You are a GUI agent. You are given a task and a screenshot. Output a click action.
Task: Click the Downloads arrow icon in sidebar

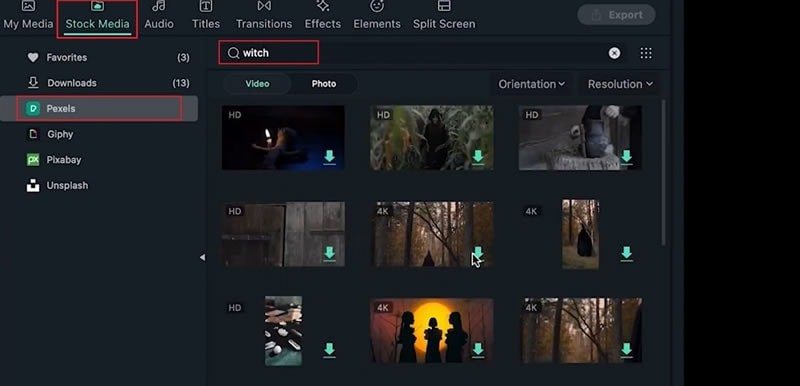point(33,83)
